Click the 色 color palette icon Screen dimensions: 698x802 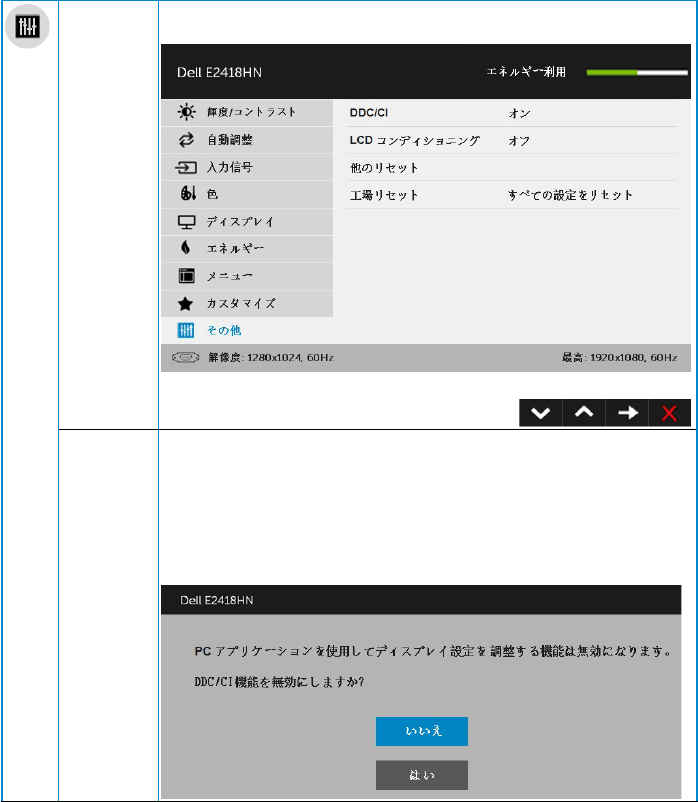click(x=188, y=193)
